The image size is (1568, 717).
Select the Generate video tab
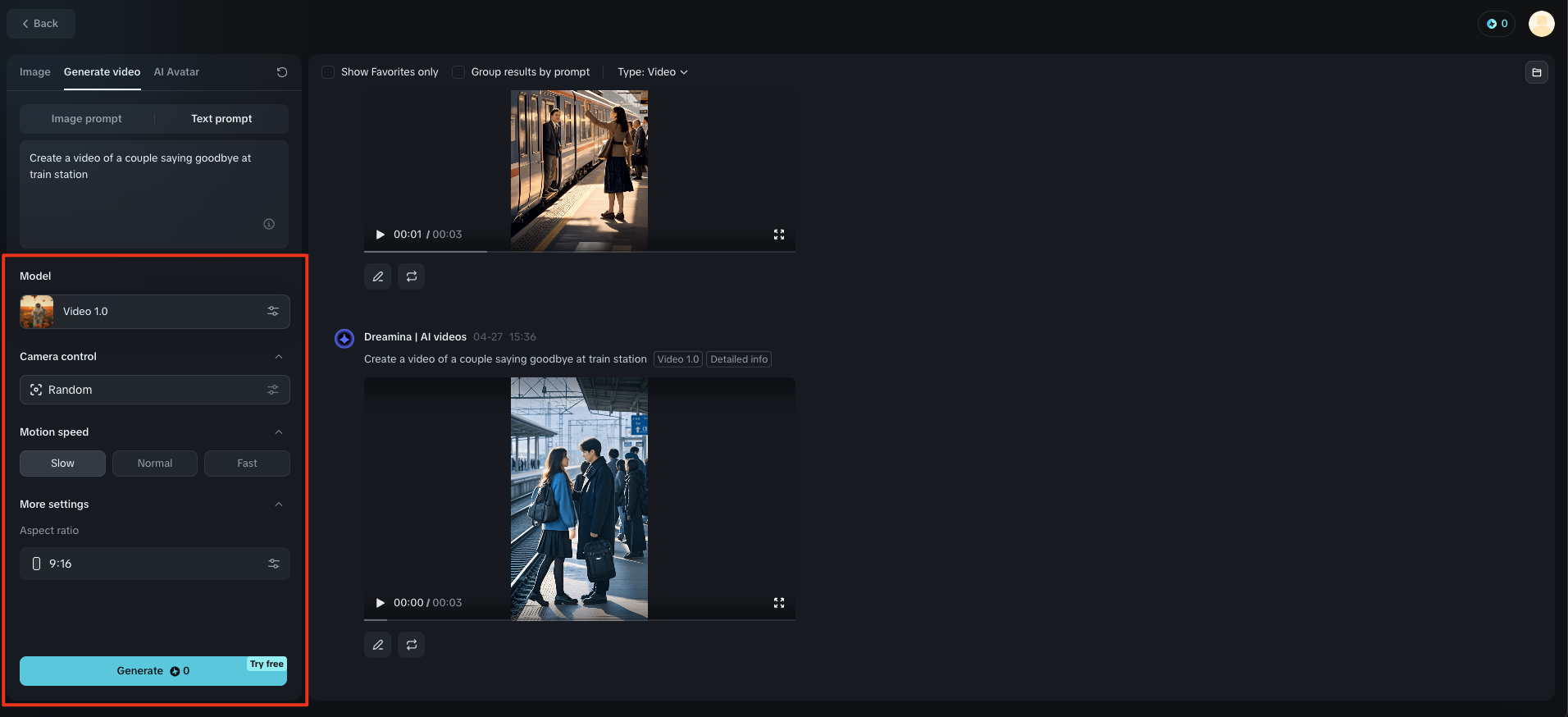[x=103, y=72]
